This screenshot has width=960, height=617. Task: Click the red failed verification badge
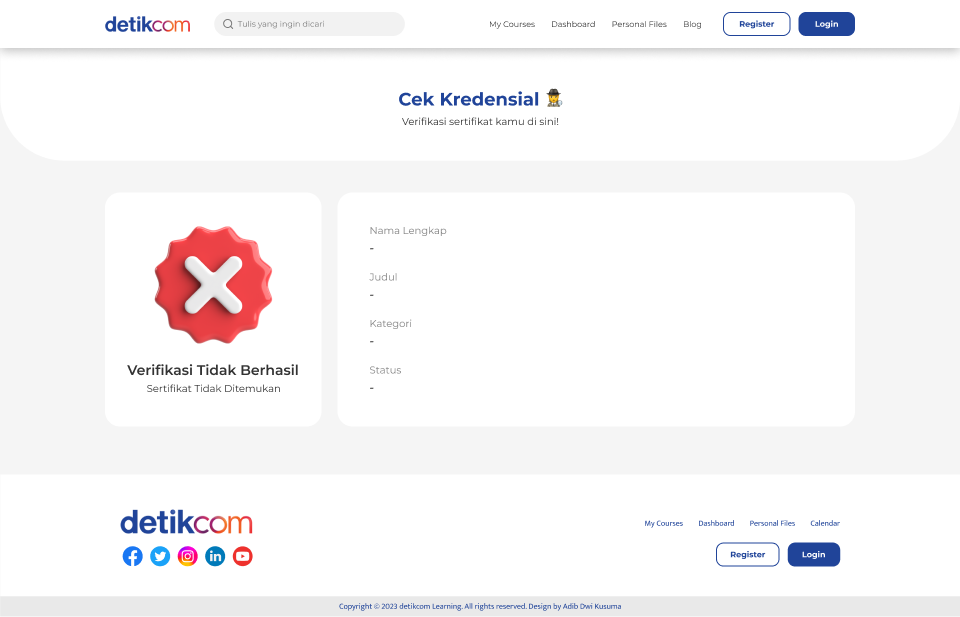[x=213, y=284]
